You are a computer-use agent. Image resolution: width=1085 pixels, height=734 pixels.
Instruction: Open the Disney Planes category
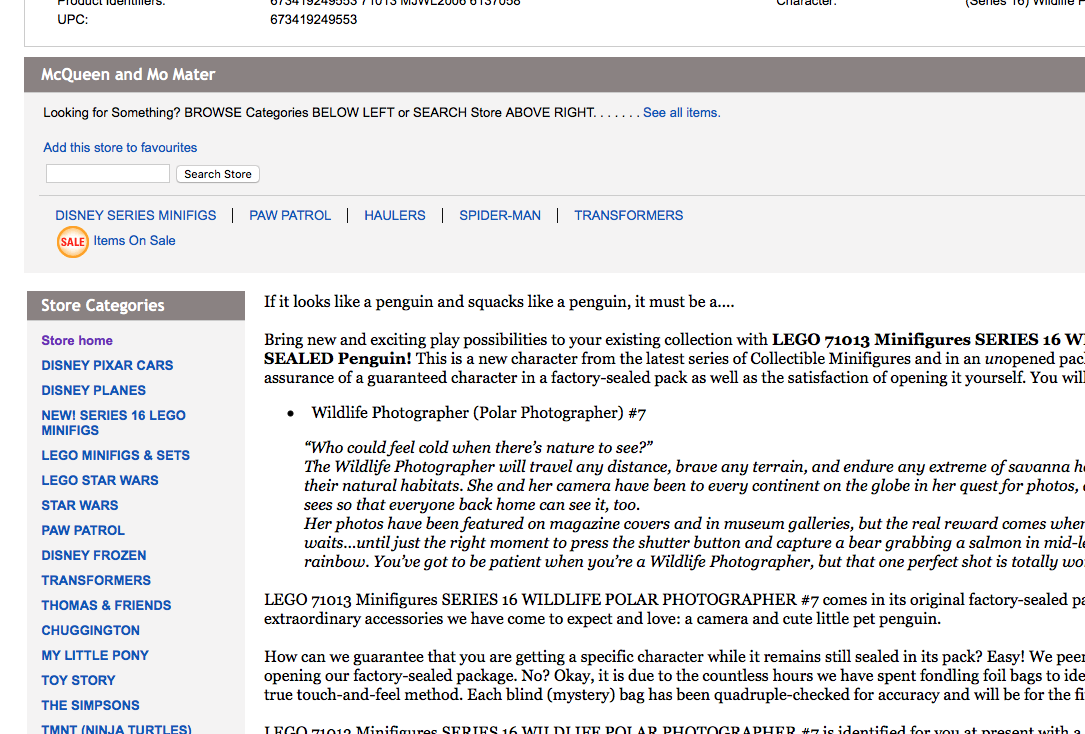pos(94,391)
